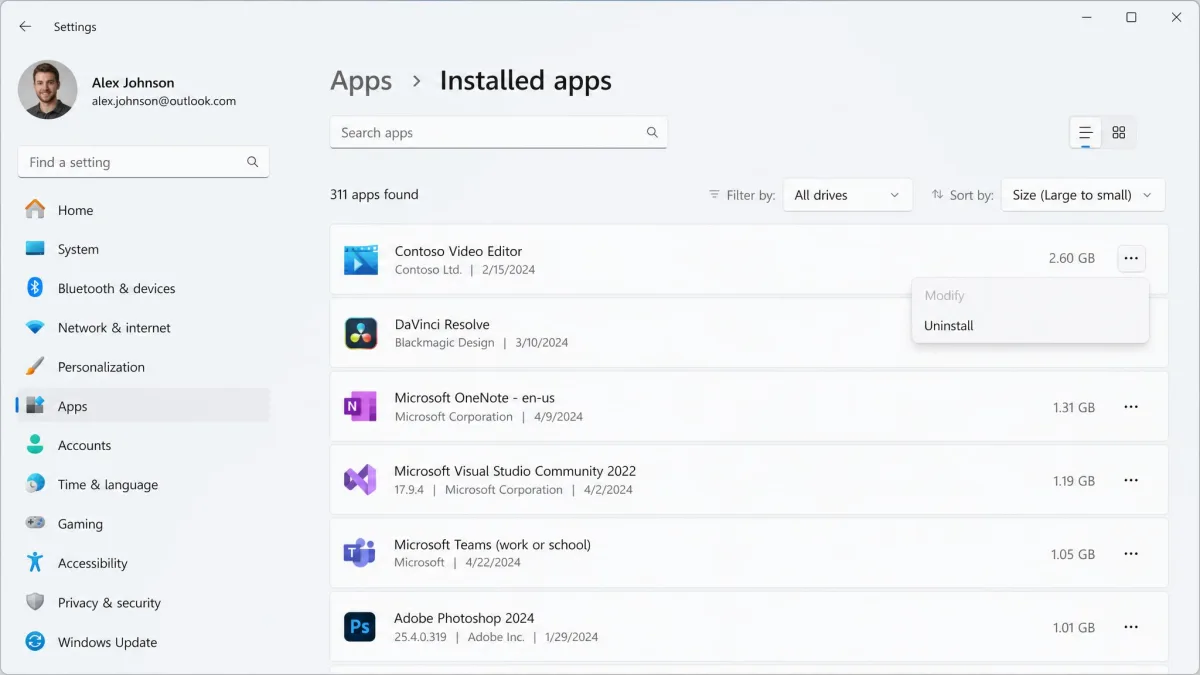Viewport: 1200px width, 675px height.
Task: Click the Gaming controller icon
Action: tap(35, 523)
